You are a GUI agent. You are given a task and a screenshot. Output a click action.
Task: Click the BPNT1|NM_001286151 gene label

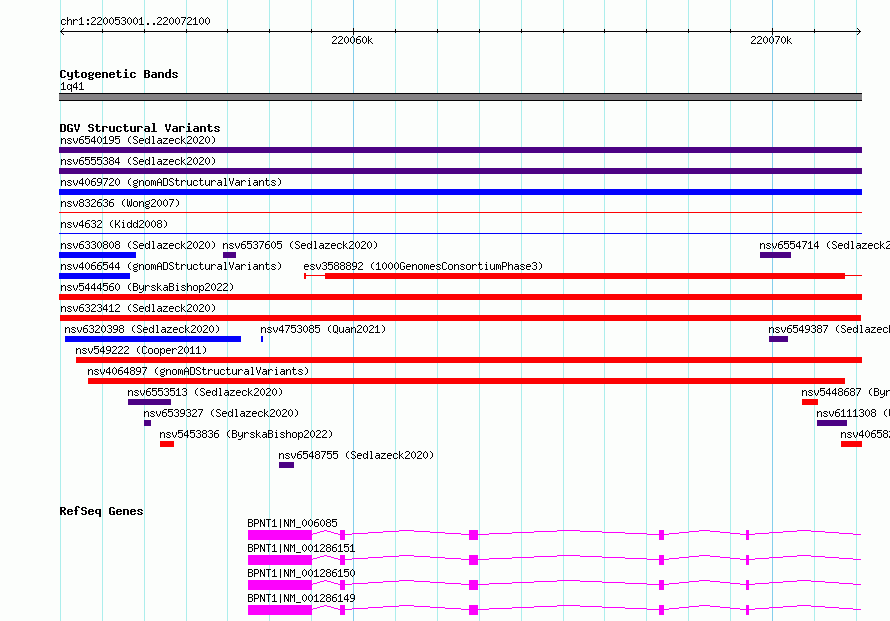tap(301, 548)
